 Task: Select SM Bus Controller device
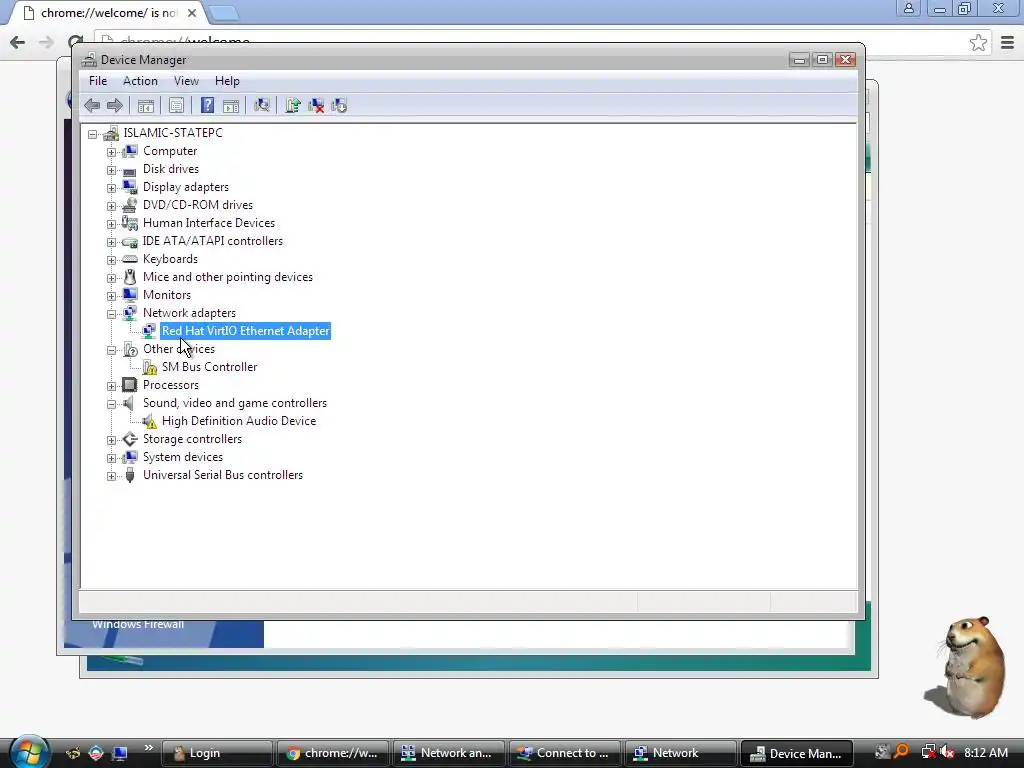coord(210,367)
